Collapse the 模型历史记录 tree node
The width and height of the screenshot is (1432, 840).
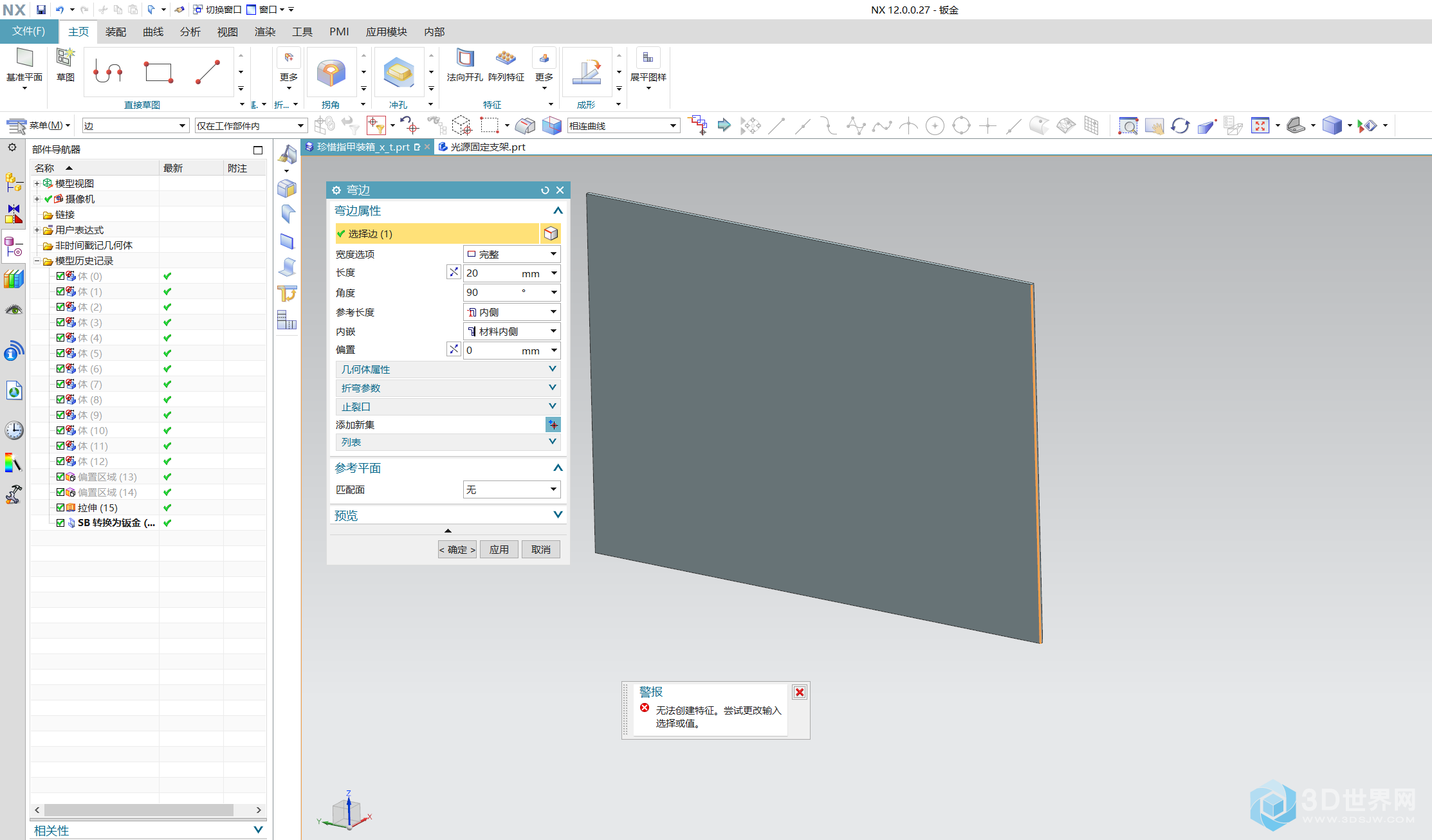(37, 261)
